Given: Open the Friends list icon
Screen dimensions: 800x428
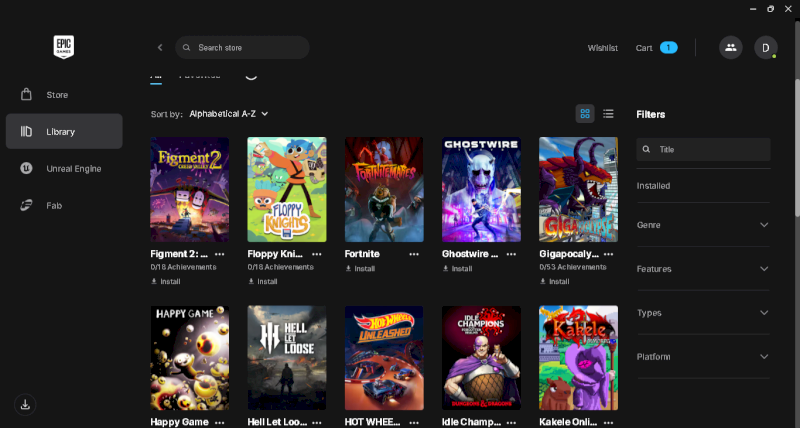Looking at the screenshot, I should (x=730, y=47).
